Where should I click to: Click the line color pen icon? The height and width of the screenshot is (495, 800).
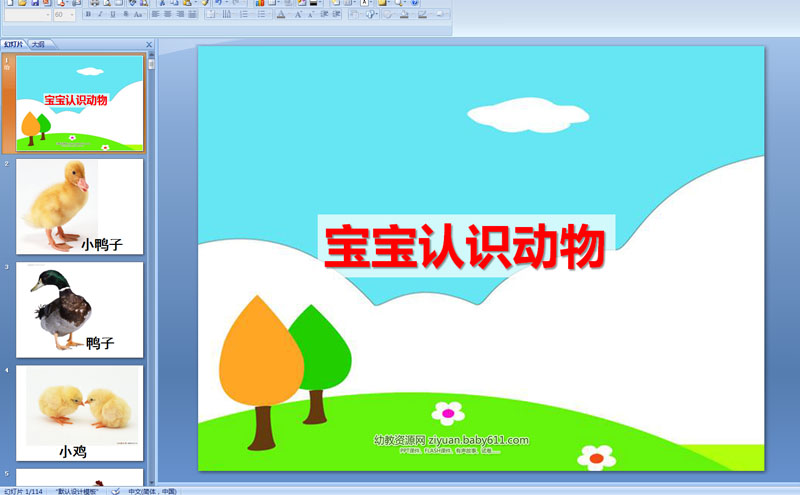tap(421, 14)
